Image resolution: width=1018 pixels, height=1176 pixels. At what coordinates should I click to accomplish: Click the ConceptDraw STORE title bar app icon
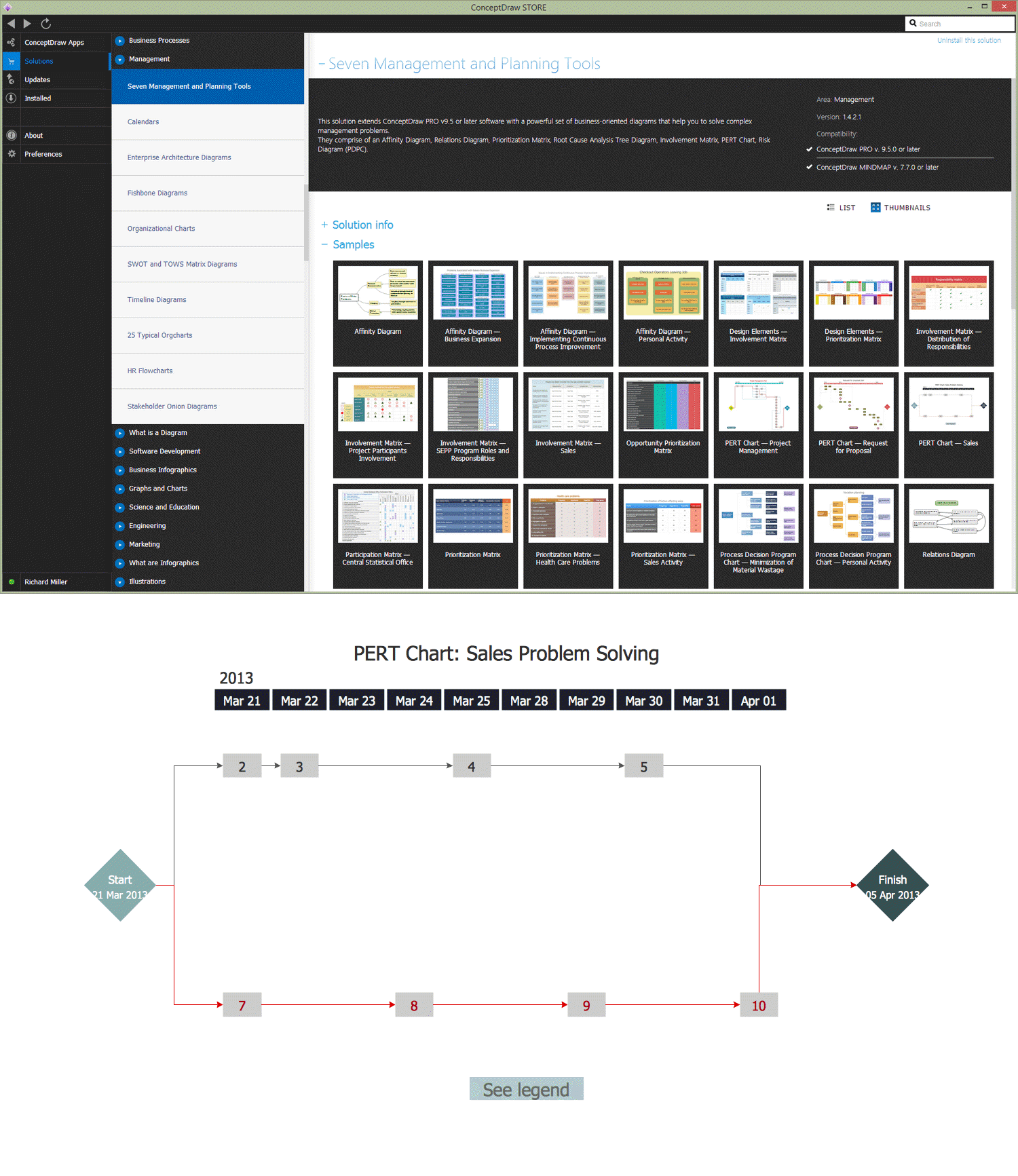point(7,7)
